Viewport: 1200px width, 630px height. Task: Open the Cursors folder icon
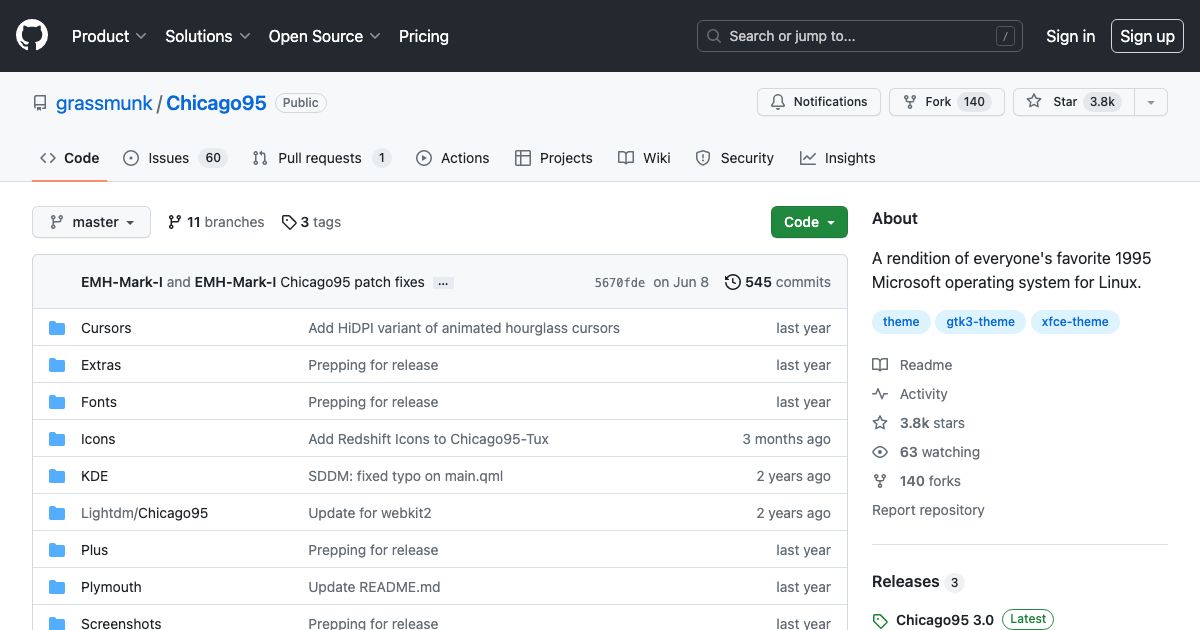[x=57, y=328]
